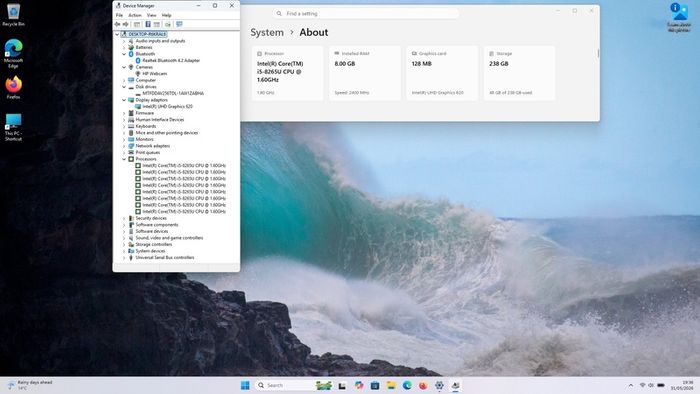Click the Windows Start button
The width and height of the screenshot is (700, 394).
click(245, 386)
